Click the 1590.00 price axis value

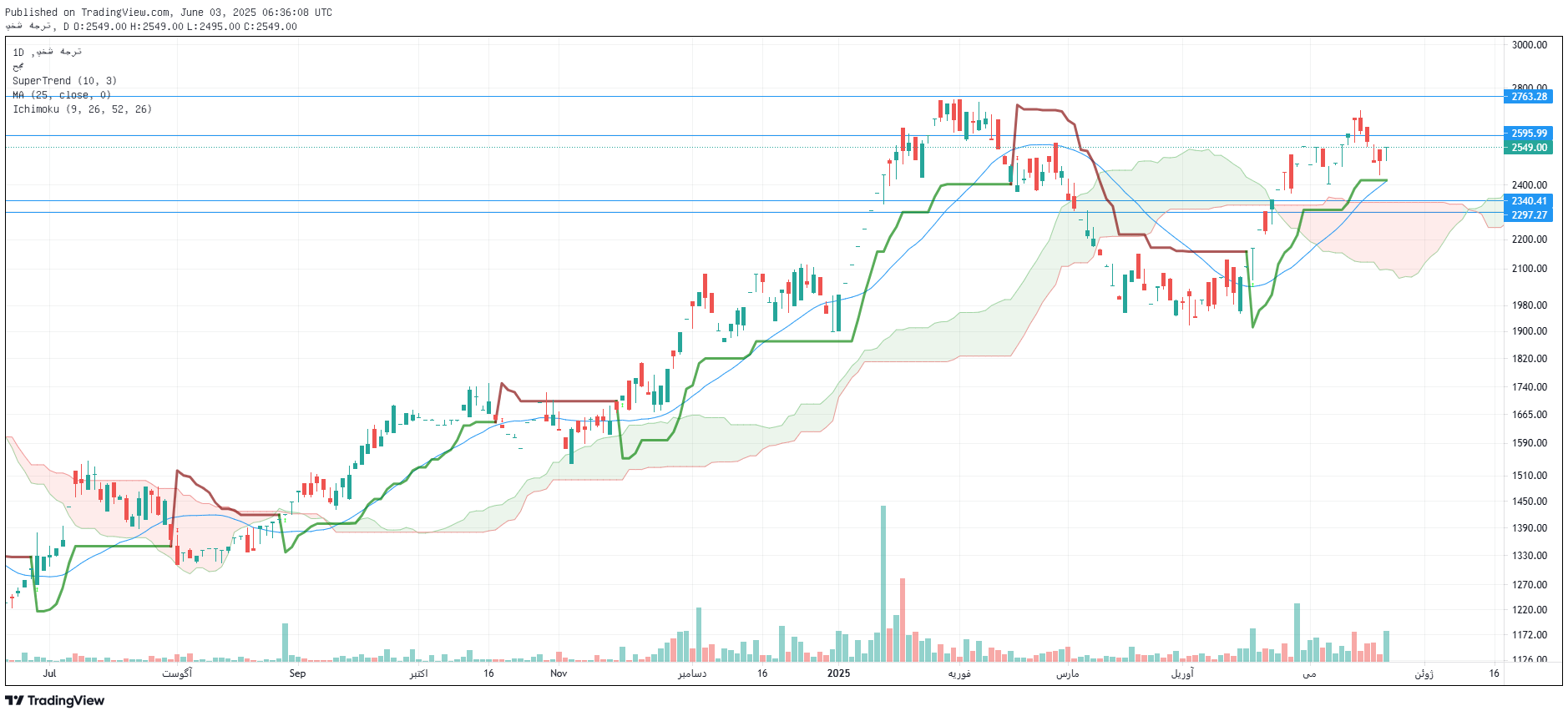coord(1530,443)
